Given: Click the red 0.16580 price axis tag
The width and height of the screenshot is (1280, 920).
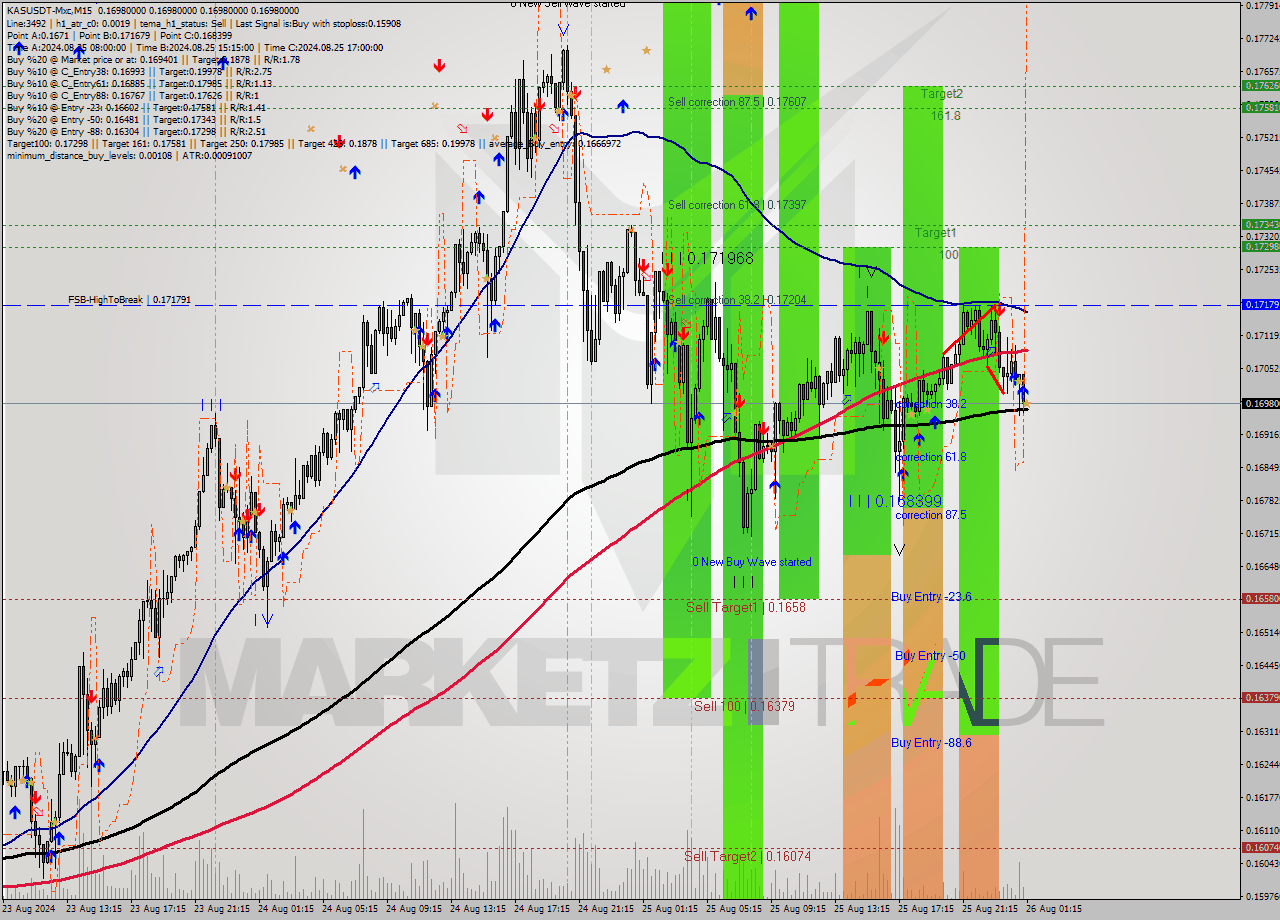Looking at the screenshot, I should pyautogui.click(x=1259, y=599).
